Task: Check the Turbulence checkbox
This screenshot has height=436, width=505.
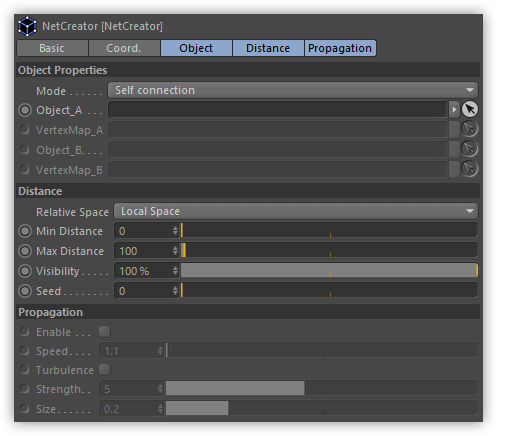Action: [x=104, y=369]
